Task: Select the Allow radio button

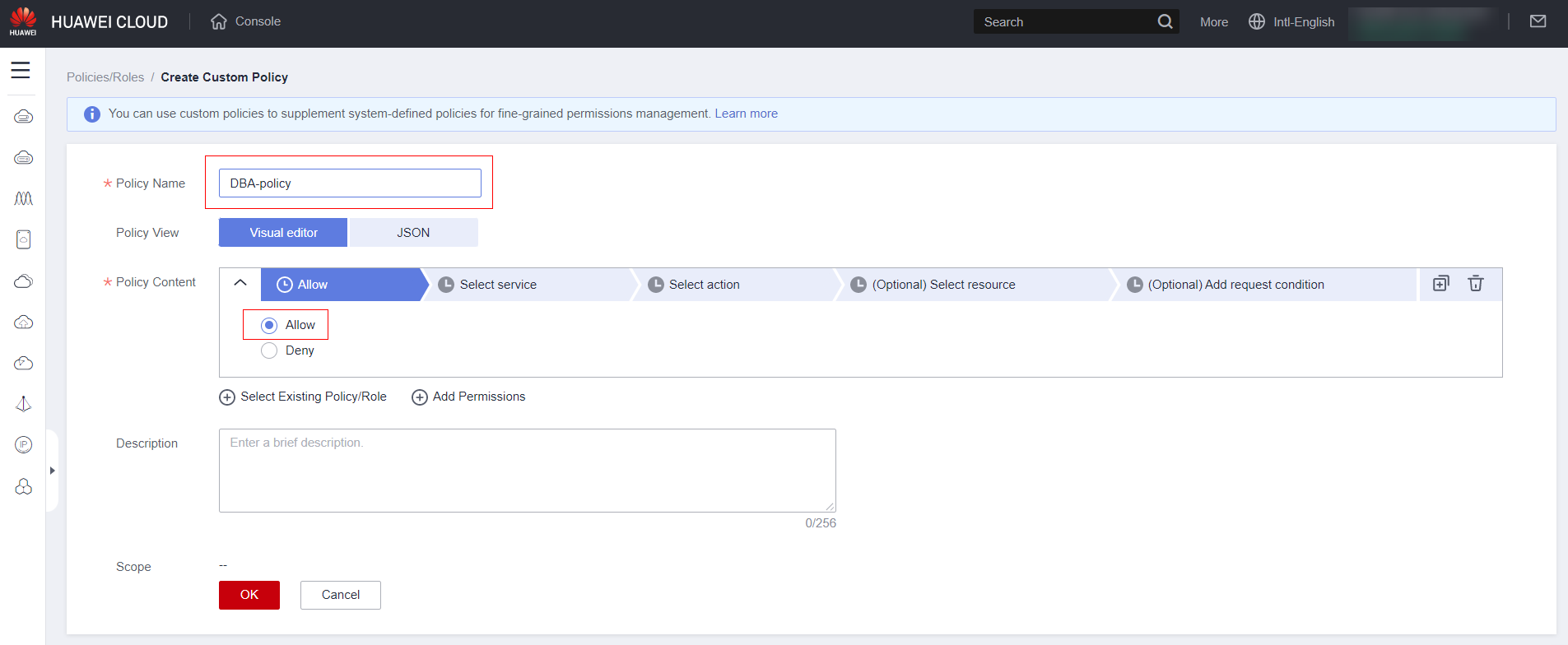Action: click(x=269, y=326)
